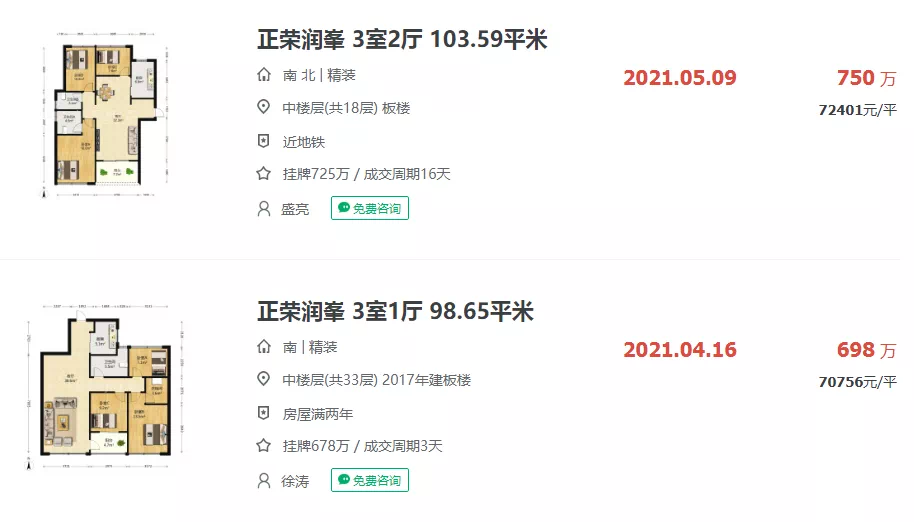The width and height of the screenshot is (914, 522).
Task: Open listing title 正荣润峯 3室1厅 98.65平米
Action: coord(395,312)
